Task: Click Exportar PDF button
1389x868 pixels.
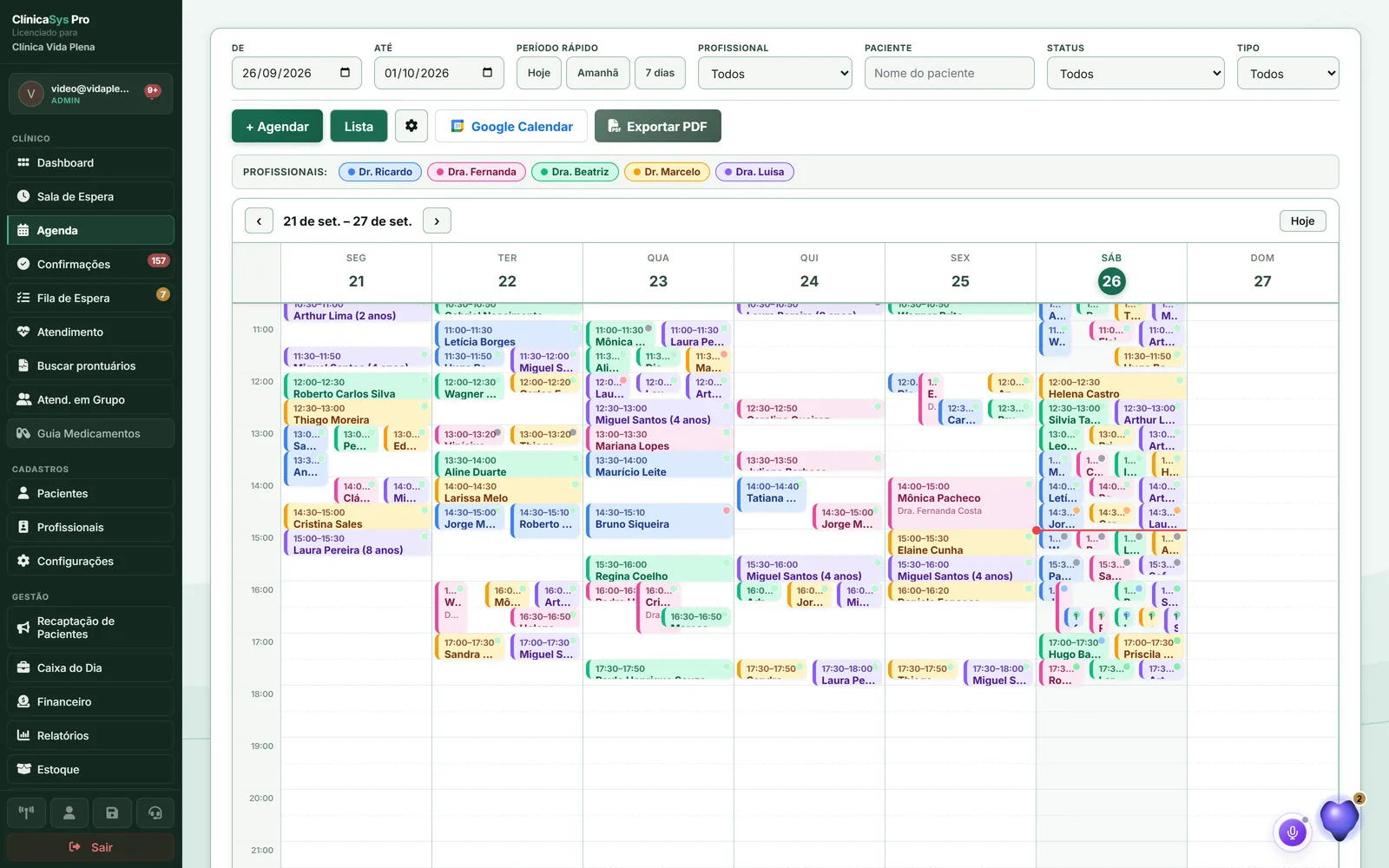Action: (658, 126)
